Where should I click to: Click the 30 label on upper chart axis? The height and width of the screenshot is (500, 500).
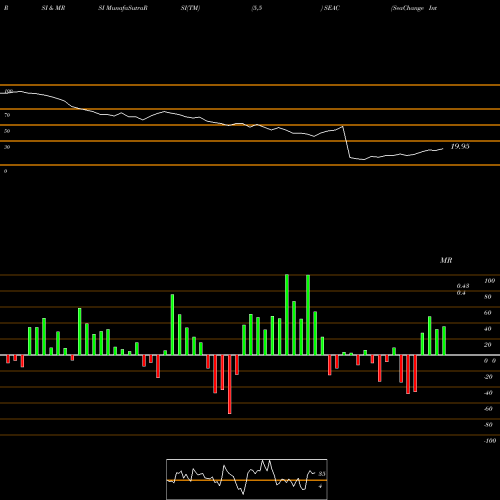coord(7,147)
